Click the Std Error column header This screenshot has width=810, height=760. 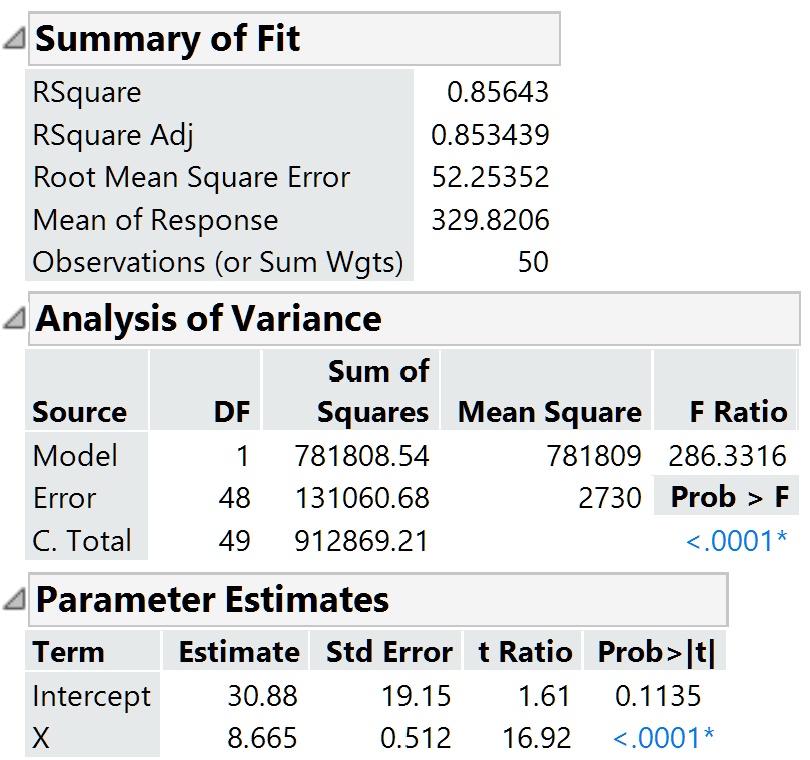point(387,650)
